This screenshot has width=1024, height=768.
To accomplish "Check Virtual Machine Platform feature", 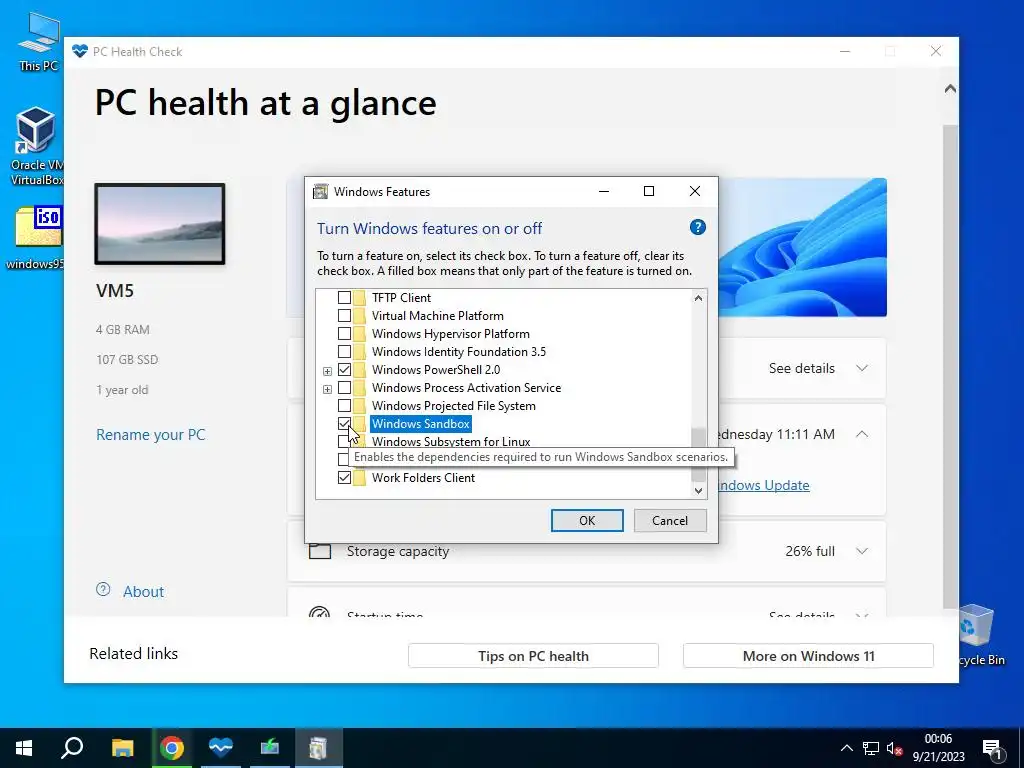I will tap(344, 315).
